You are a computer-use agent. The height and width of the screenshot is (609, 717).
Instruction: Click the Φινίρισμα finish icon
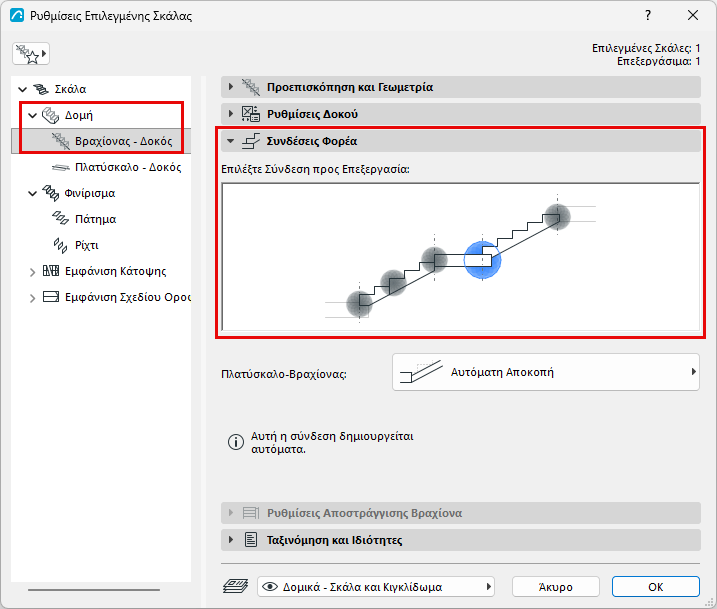pyautogui.click(x=50, y=193)
